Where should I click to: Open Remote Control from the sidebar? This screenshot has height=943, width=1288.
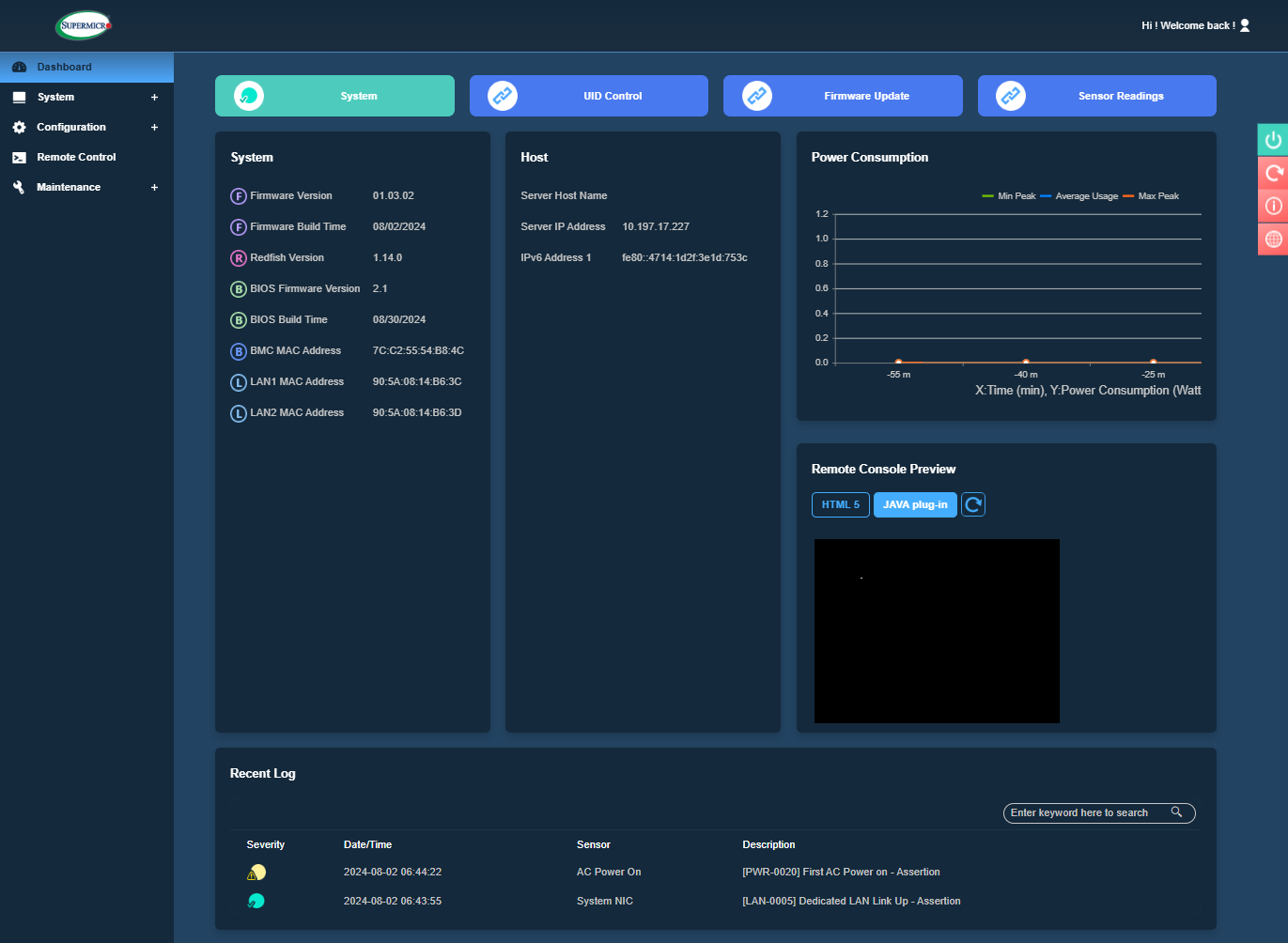tap(76, 157)
